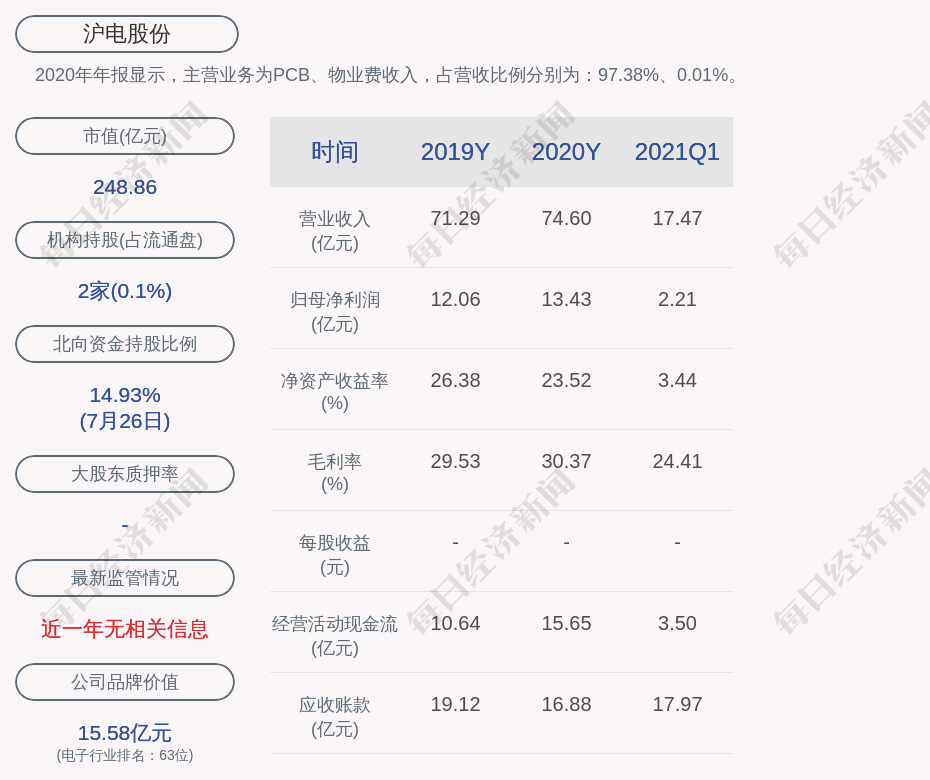Click the 14.93% holding percentage value
This screenshot has width=930, height=780.
pos(124,395)
